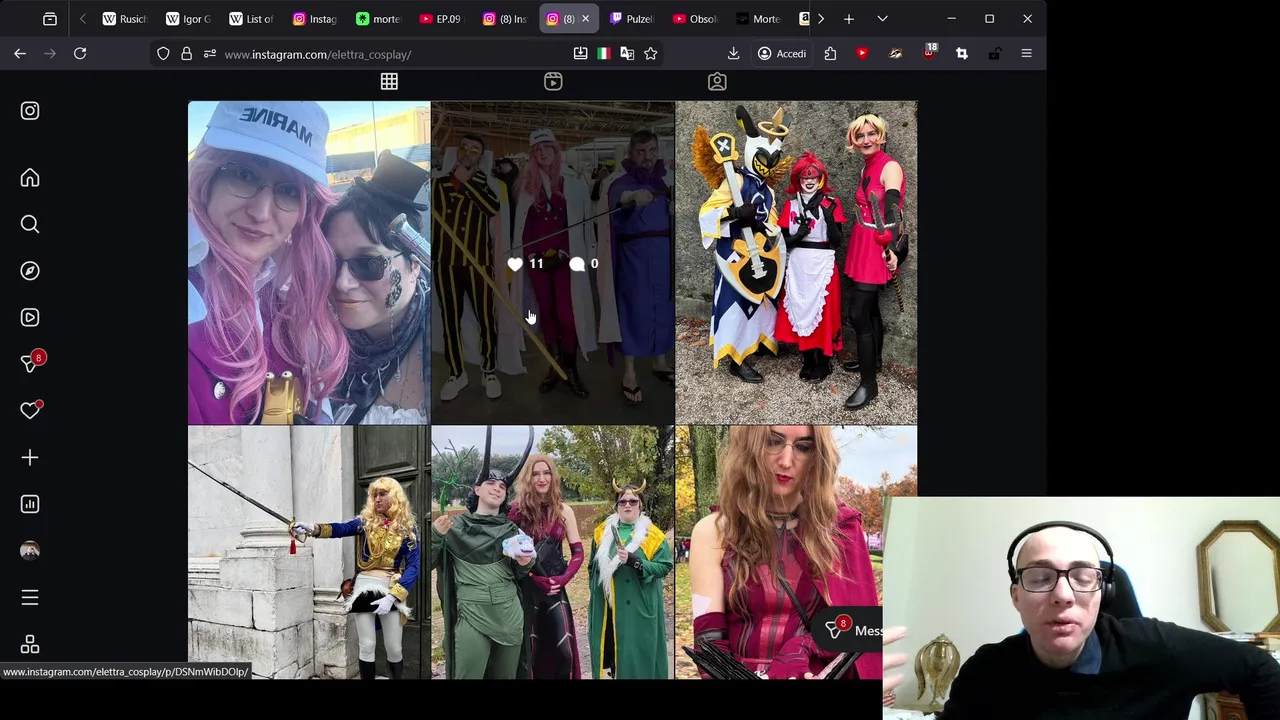Screen dimensions: 1280x720
Task: Open Reels in the left sidebar
Action: 30,317
